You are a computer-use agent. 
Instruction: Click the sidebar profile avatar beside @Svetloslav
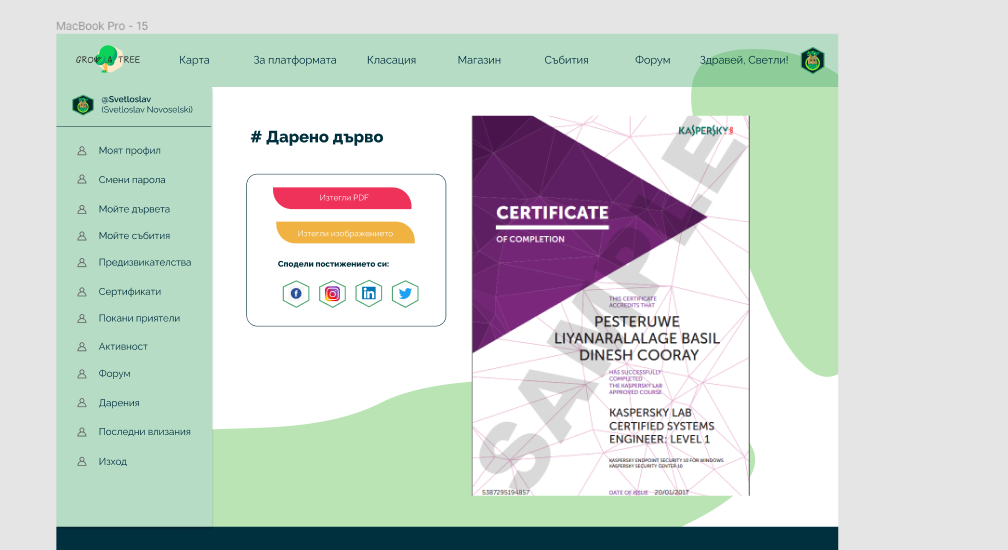[83, 105]
